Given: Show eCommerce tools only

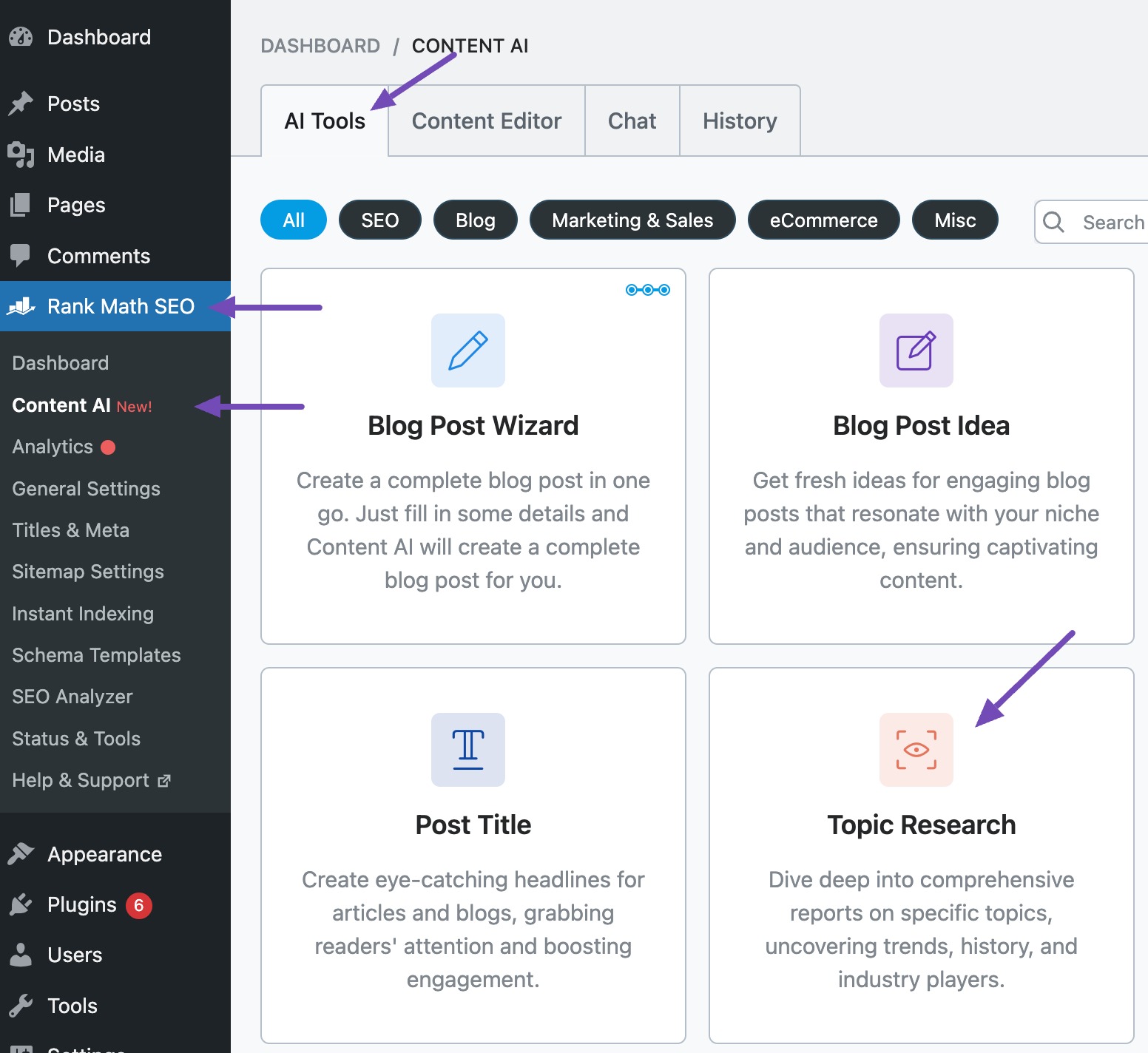Looking at the screenshot, I should (823, 220).
